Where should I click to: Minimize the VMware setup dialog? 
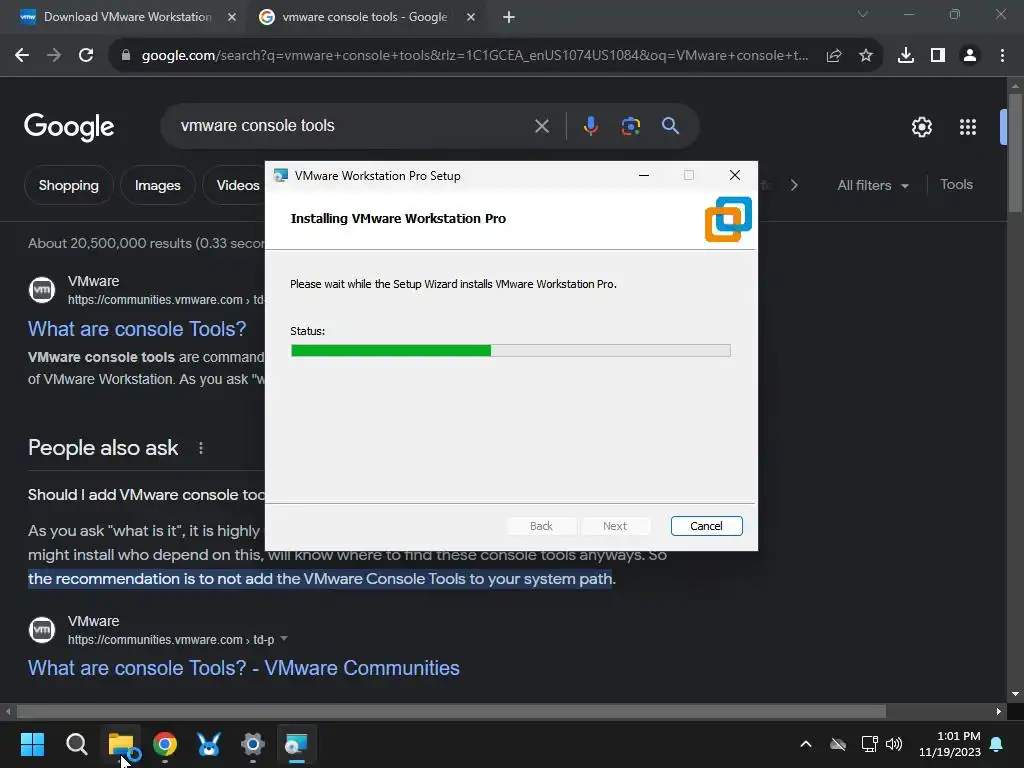643,176
